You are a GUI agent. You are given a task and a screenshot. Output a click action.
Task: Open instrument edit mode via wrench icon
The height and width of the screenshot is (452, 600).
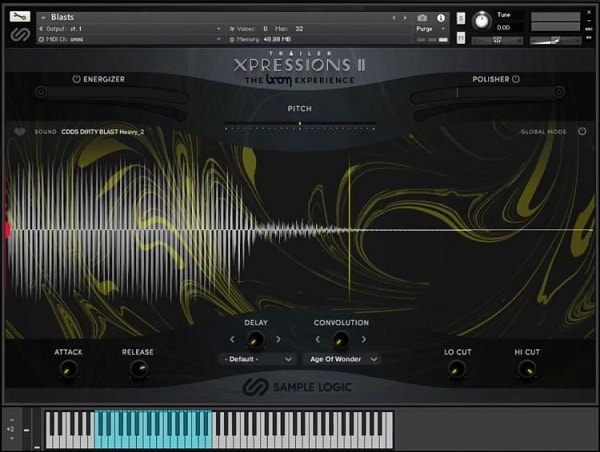(x=20, y=16)
